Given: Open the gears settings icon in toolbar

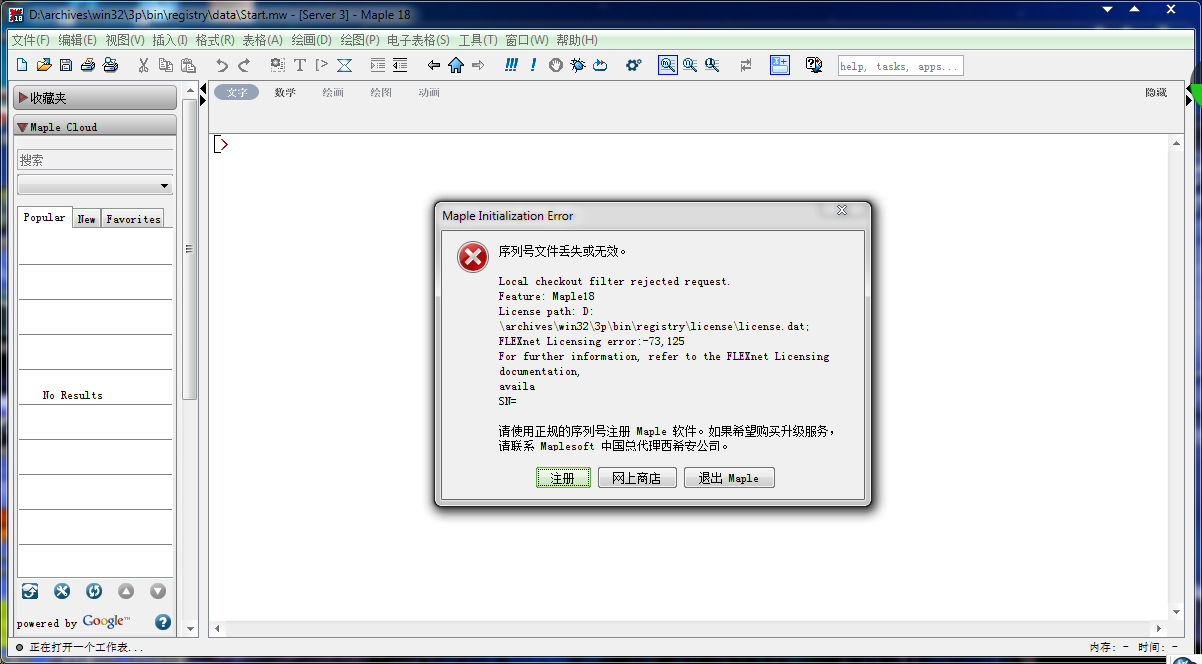Looking at the screenshot, I should [x=633, y=66].
